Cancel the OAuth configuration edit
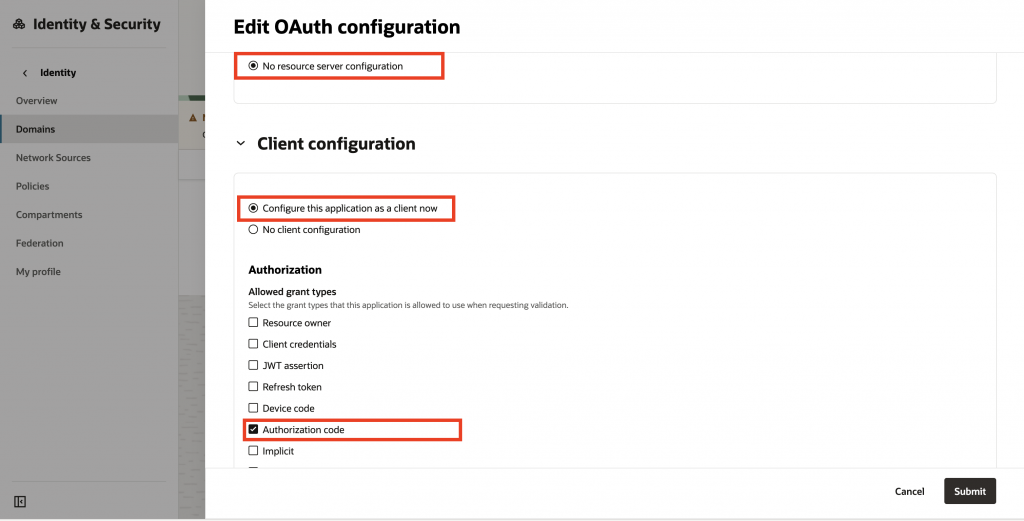 tap(909, 491)
